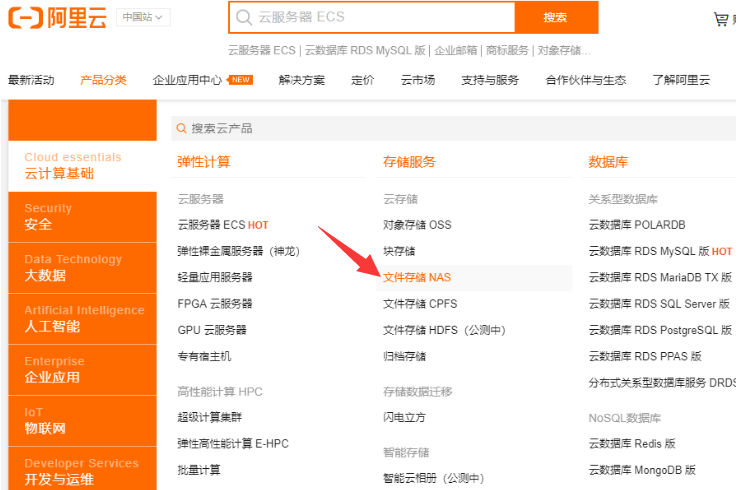Viewport: 743px width, 490px height.
Task: Open the 企业应用中心 menu
Action: coord(187,80)
